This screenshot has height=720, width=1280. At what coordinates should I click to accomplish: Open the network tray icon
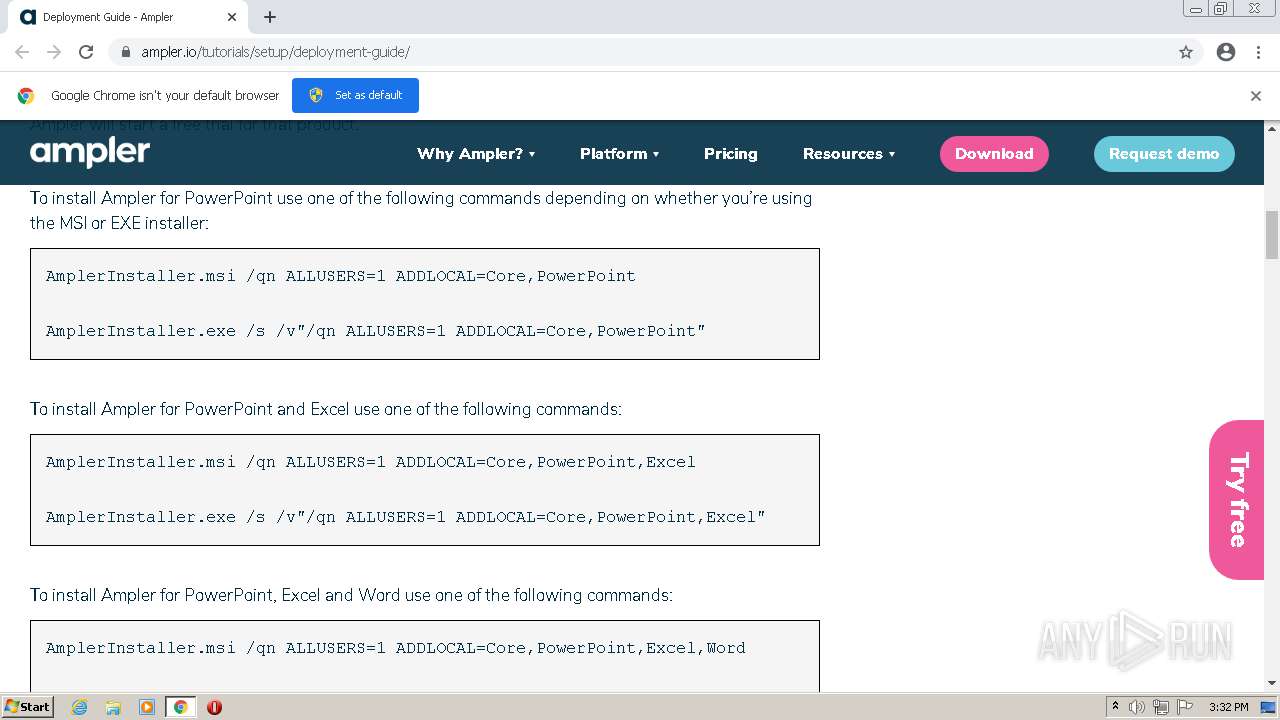tap(1161, 707)
